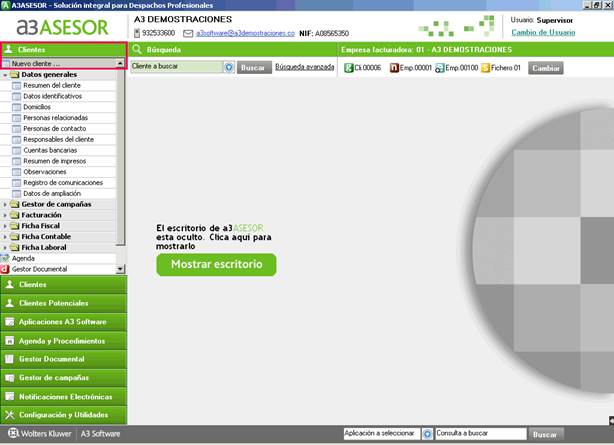
Task: Click the Consulta a buscar input field
Action: point(481,433)
